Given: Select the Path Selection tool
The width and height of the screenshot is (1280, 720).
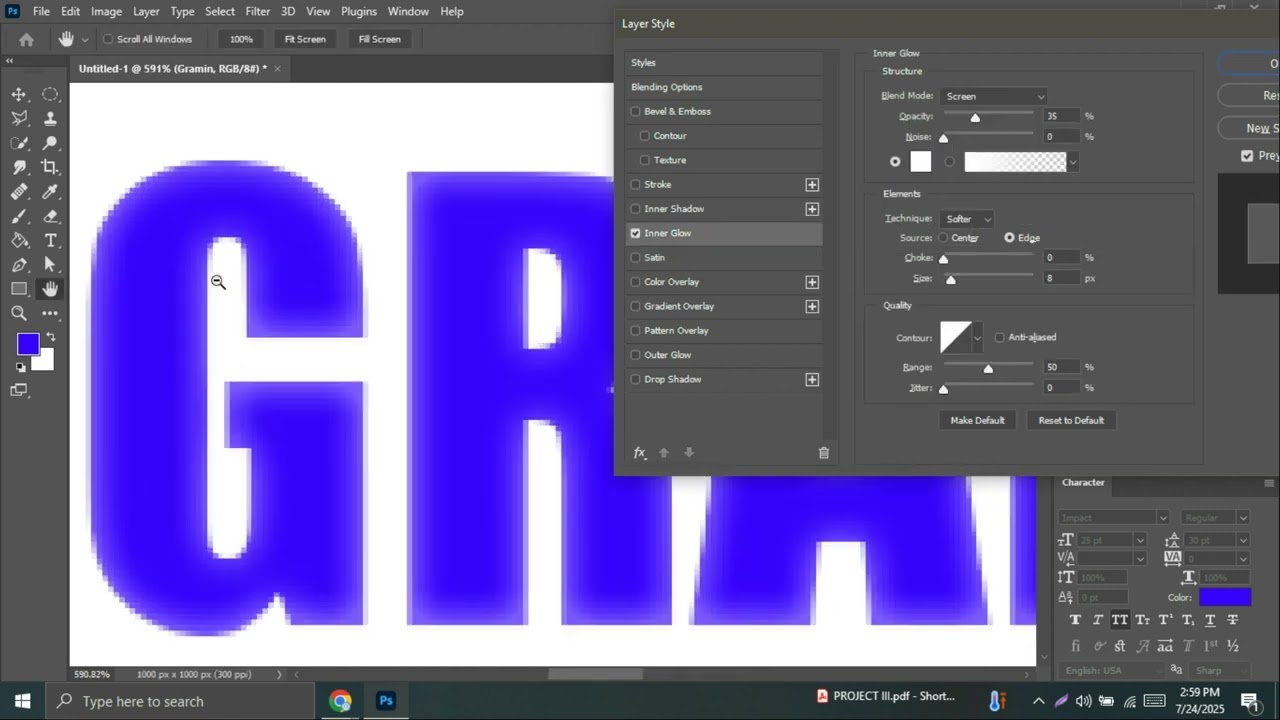Looking at the screenshot, I should pos(50,265).
